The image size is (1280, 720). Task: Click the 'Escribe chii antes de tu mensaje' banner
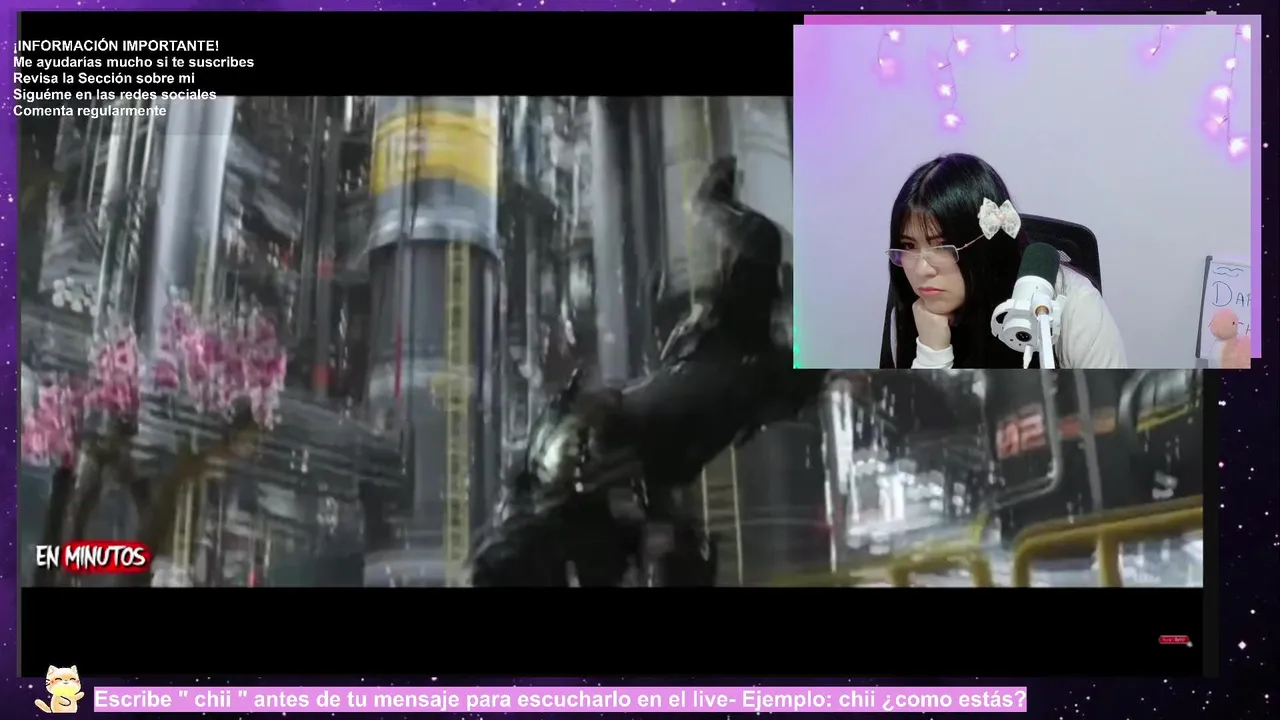click(560, 698)
